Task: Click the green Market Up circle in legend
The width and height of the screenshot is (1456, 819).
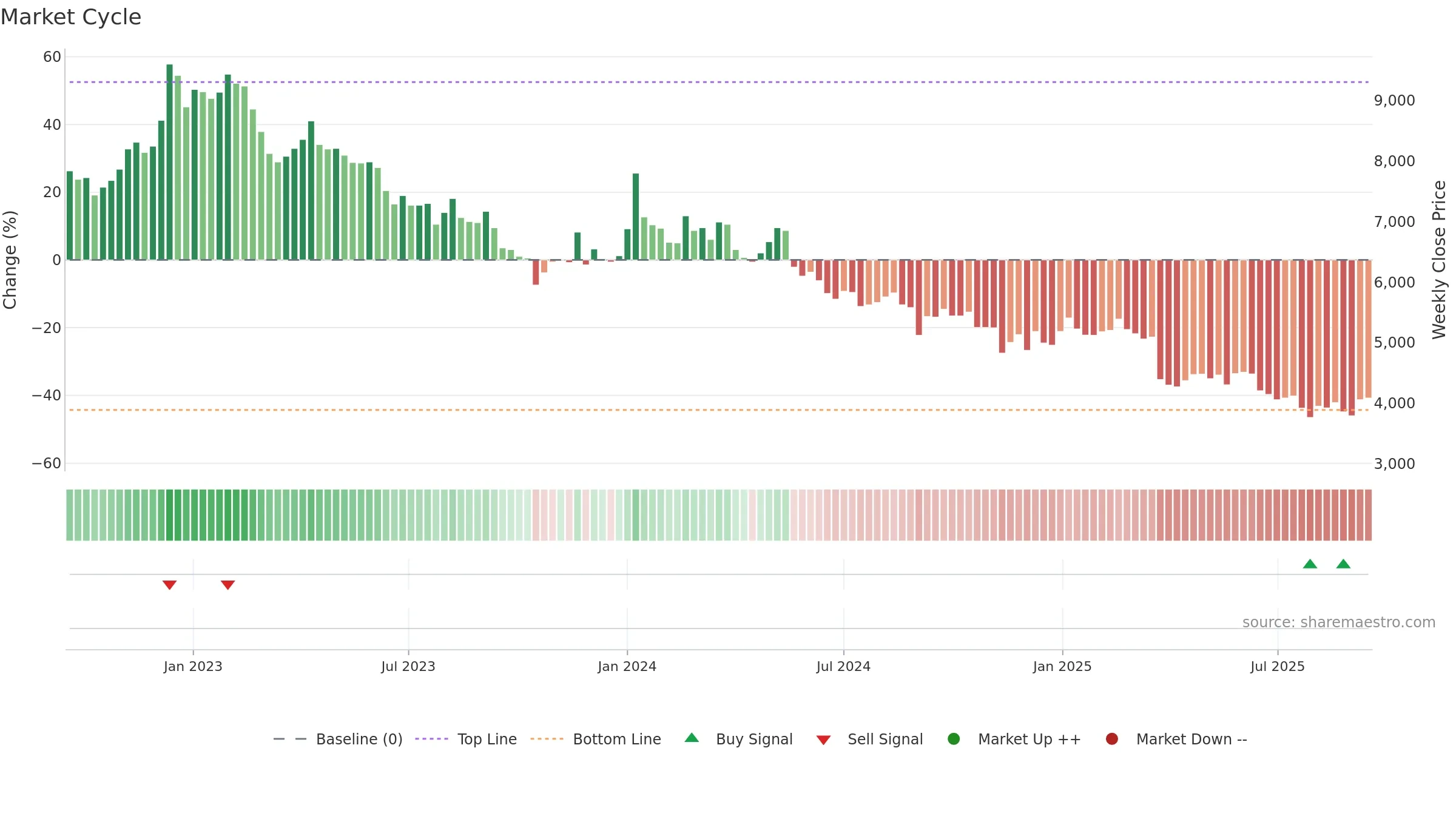Action: (954, 739)
